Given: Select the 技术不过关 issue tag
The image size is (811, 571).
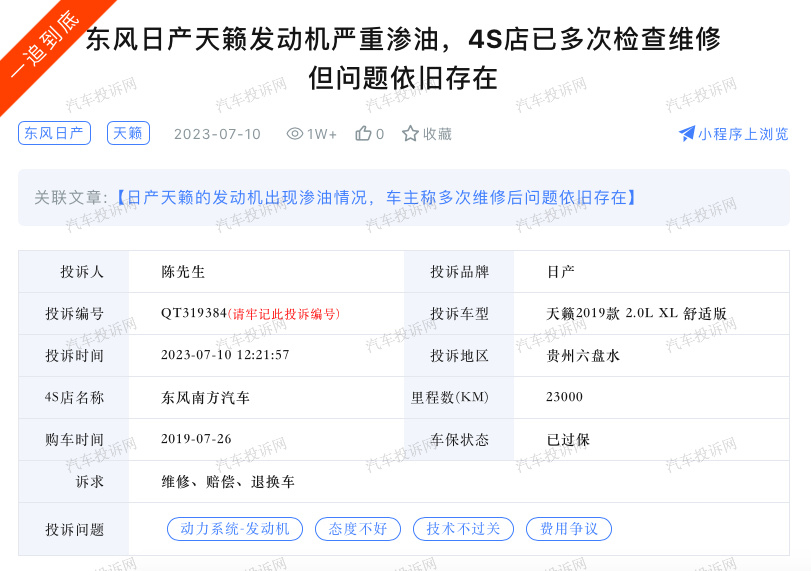Looking at the screenshot, I should (x=463, y=529).
